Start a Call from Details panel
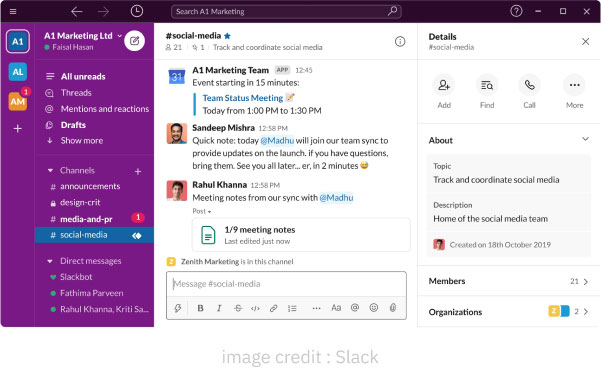 coord(529,85)
